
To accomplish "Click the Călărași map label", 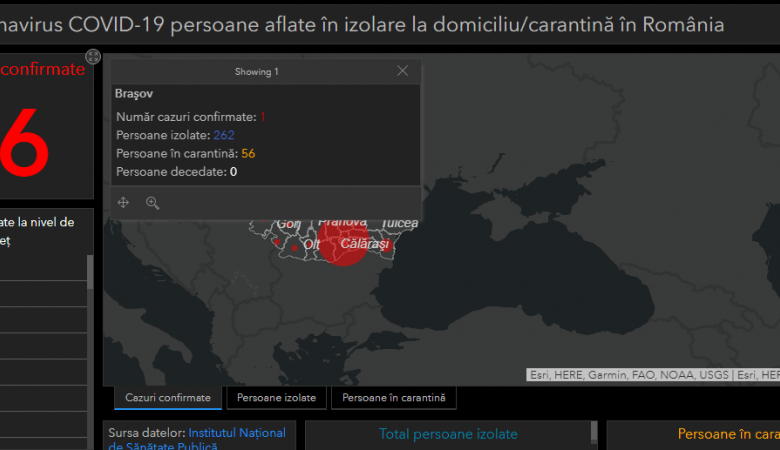I will coord(365,244).
